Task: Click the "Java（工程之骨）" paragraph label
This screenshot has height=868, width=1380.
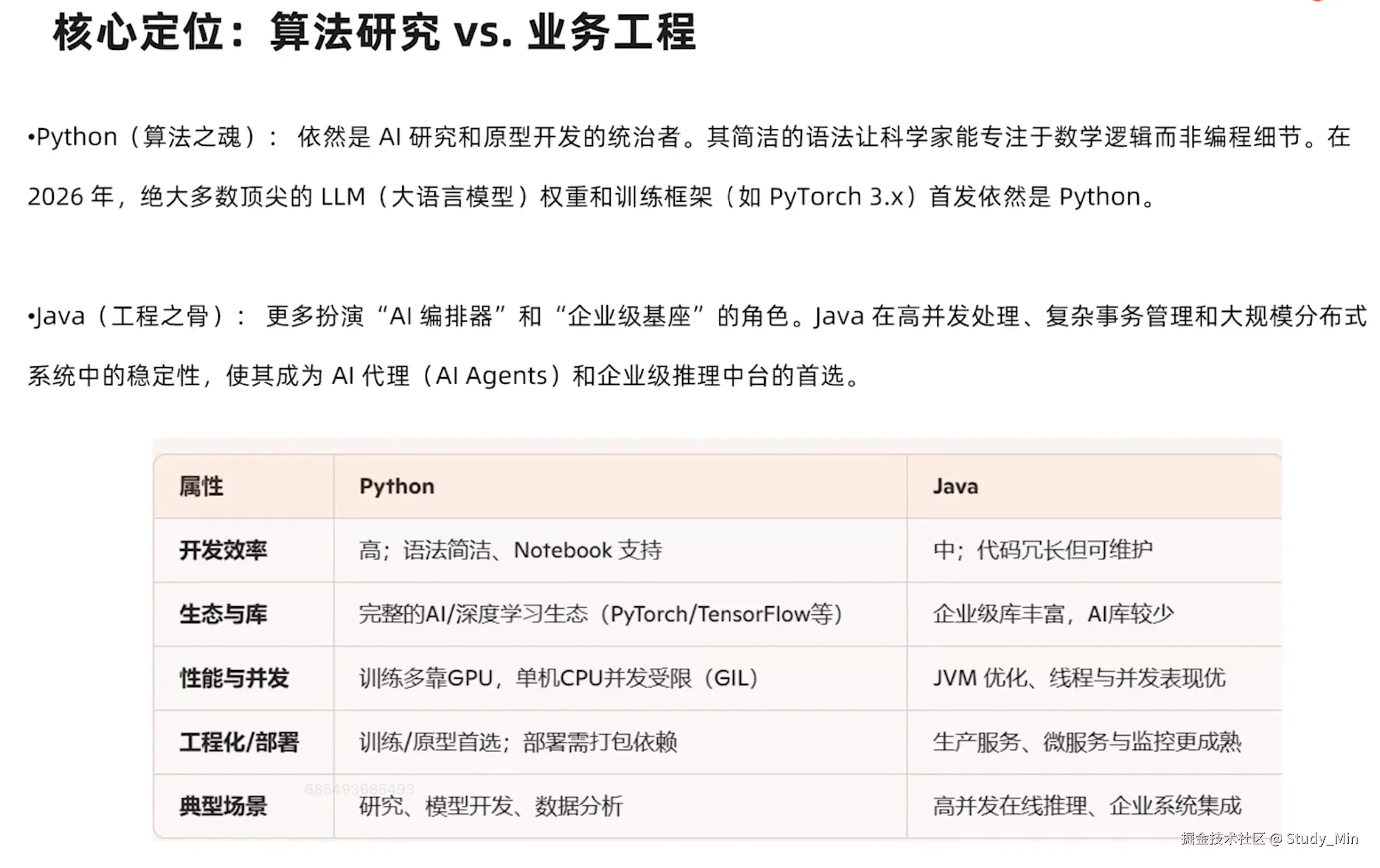Action: pyautogui.click(x=129, y=317)
